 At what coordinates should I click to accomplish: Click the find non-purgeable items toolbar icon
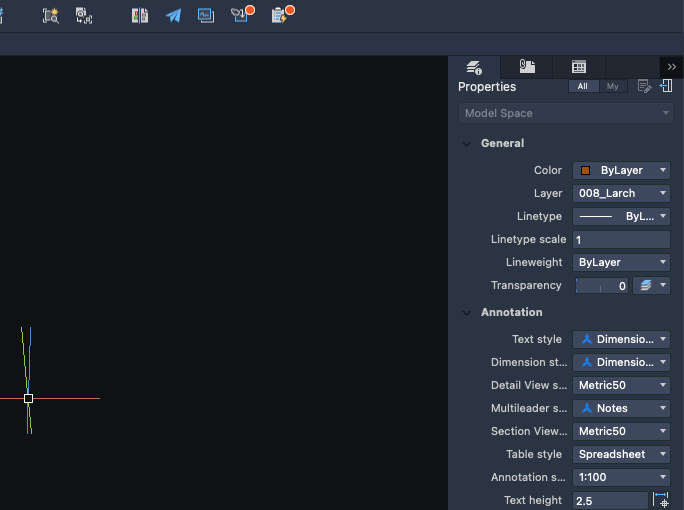(84, 16)
